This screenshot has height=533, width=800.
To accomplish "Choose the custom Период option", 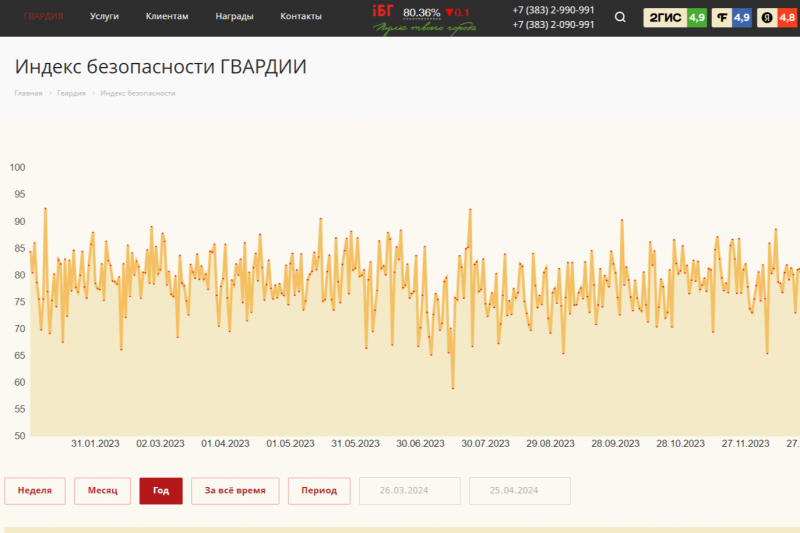I will click(319, 491).
